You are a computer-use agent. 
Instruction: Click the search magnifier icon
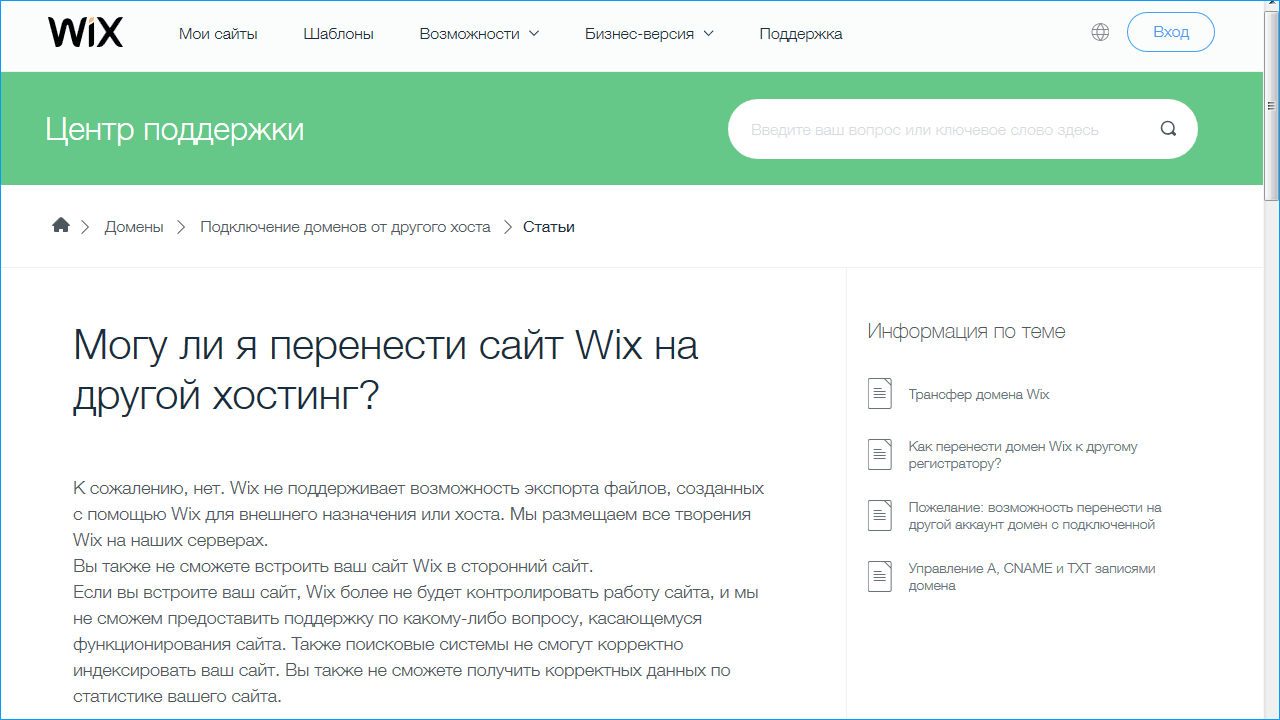[x=1168, y=129]
